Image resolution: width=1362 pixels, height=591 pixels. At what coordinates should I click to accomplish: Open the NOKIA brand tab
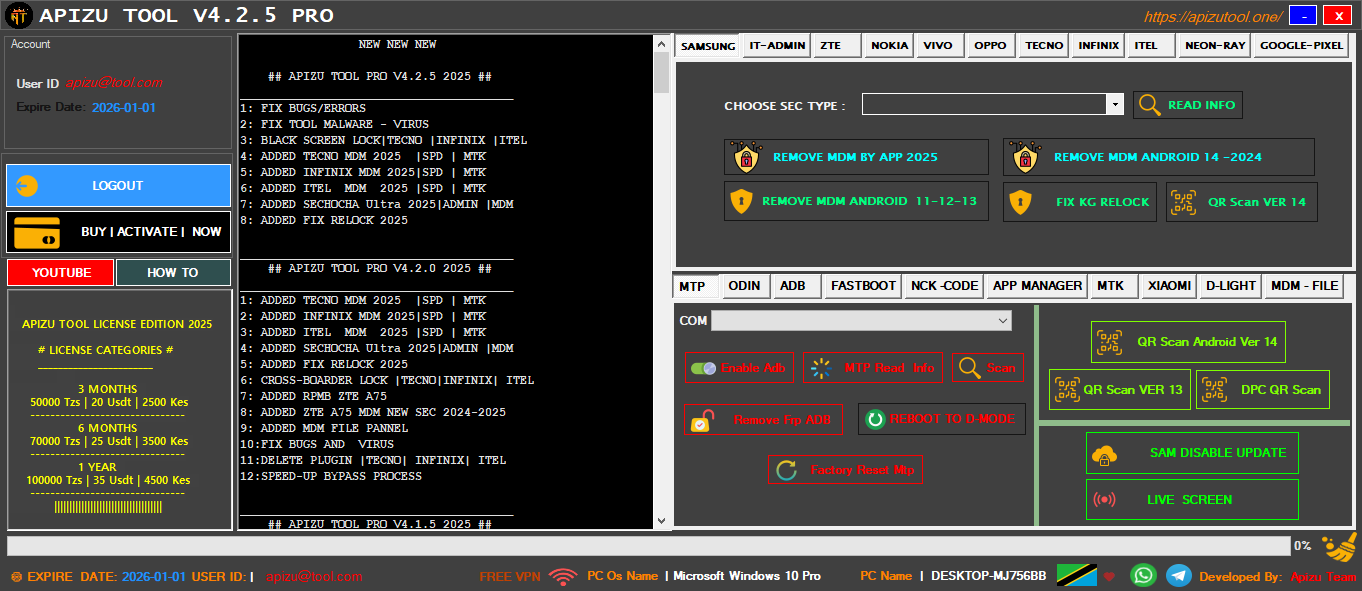coord(889,46)
